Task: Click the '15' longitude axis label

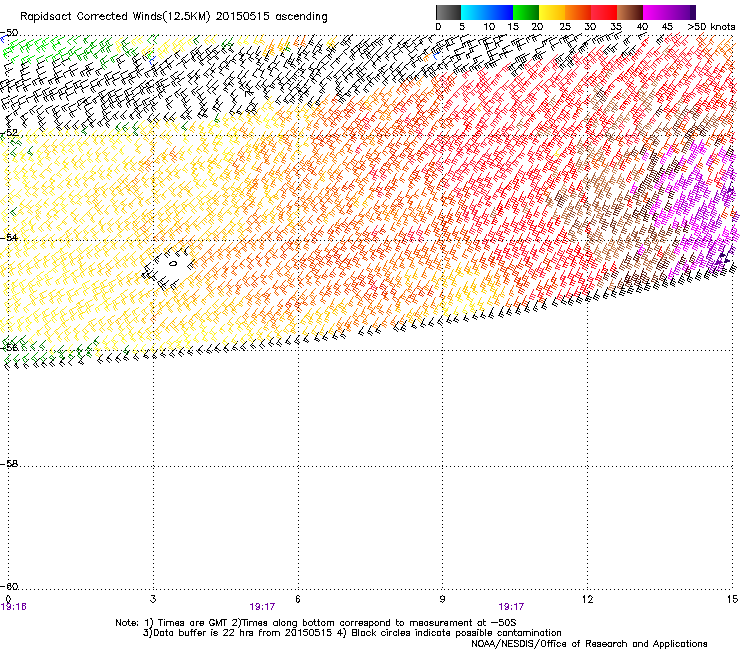Action: (x=732, y=599)
